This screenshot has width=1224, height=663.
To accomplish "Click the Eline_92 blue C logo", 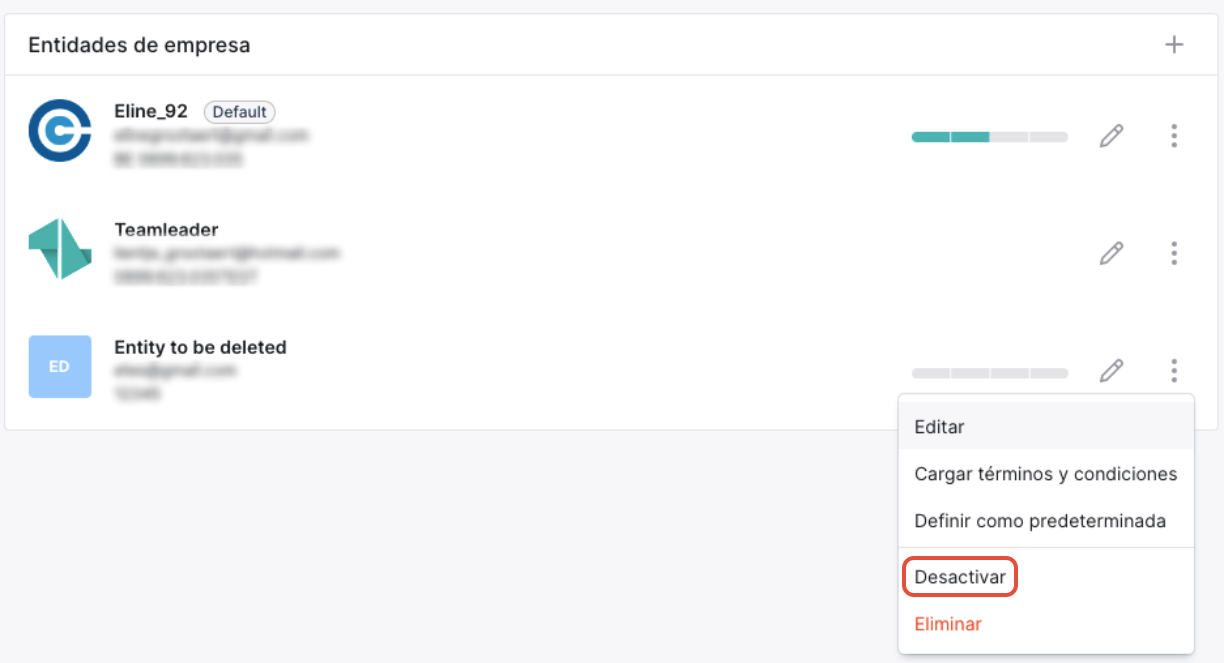I will (60, 130).
